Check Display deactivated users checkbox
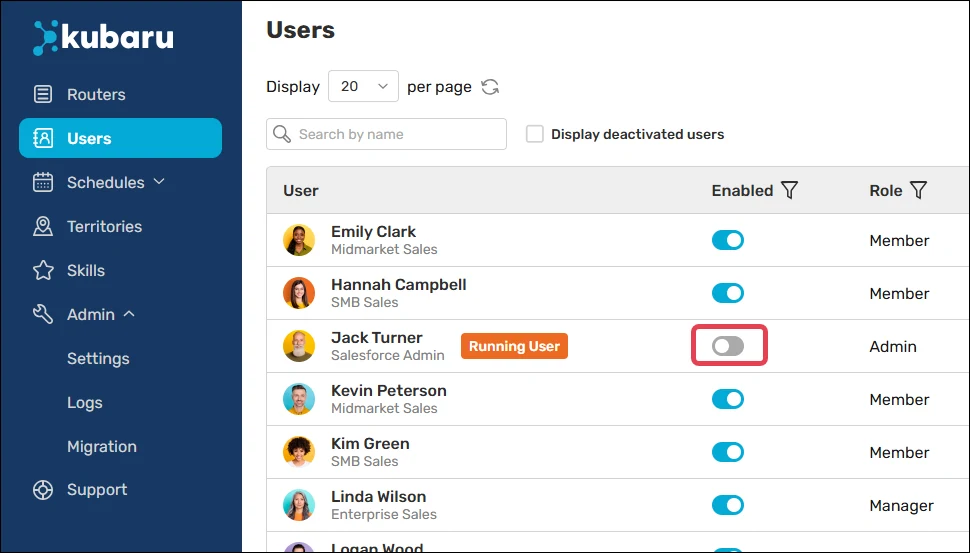The width and height of the screenshot is (970, 553). click(534, 134)
